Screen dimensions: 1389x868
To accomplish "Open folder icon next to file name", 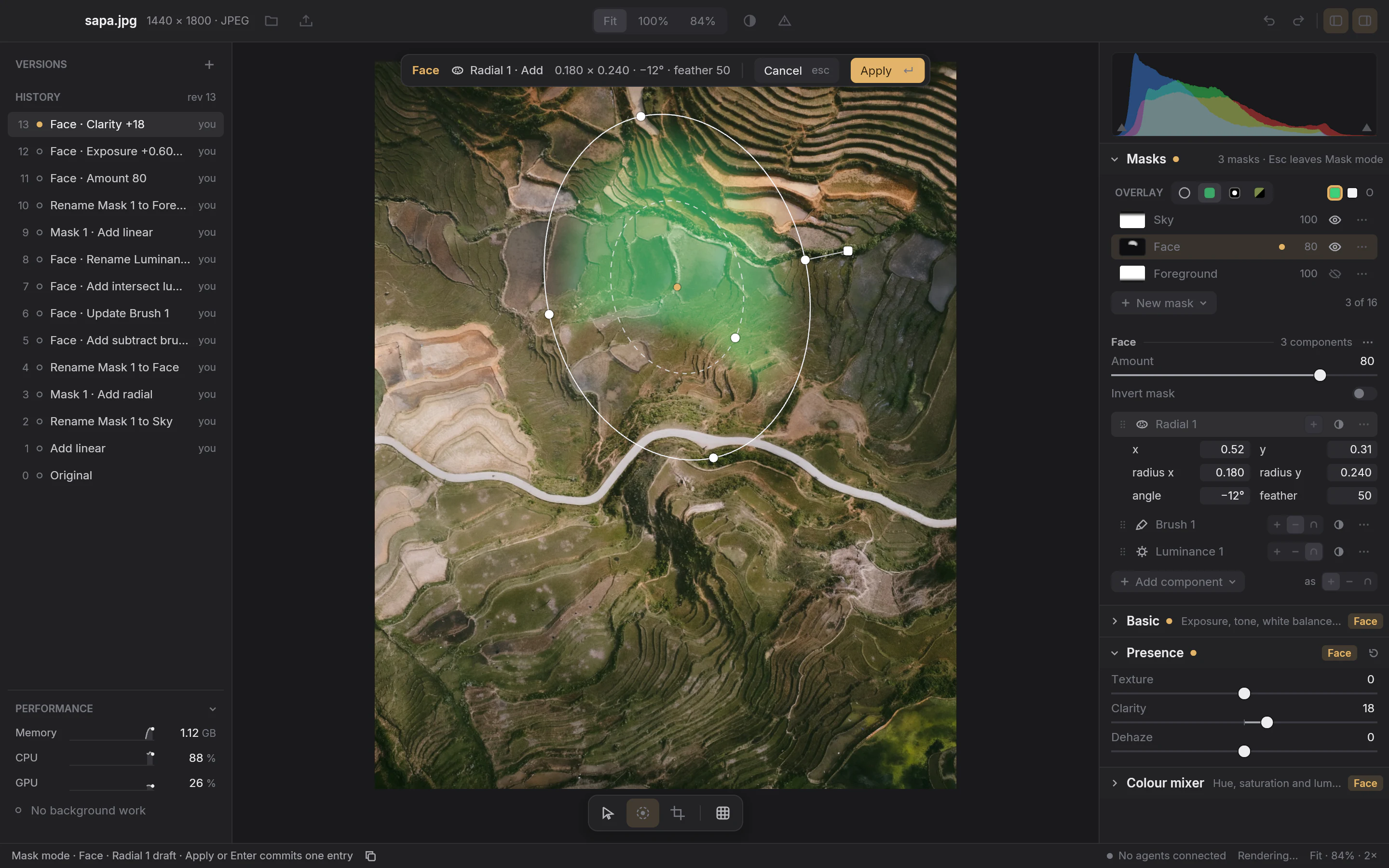I will pyautogui.click(x=272, y=21).
